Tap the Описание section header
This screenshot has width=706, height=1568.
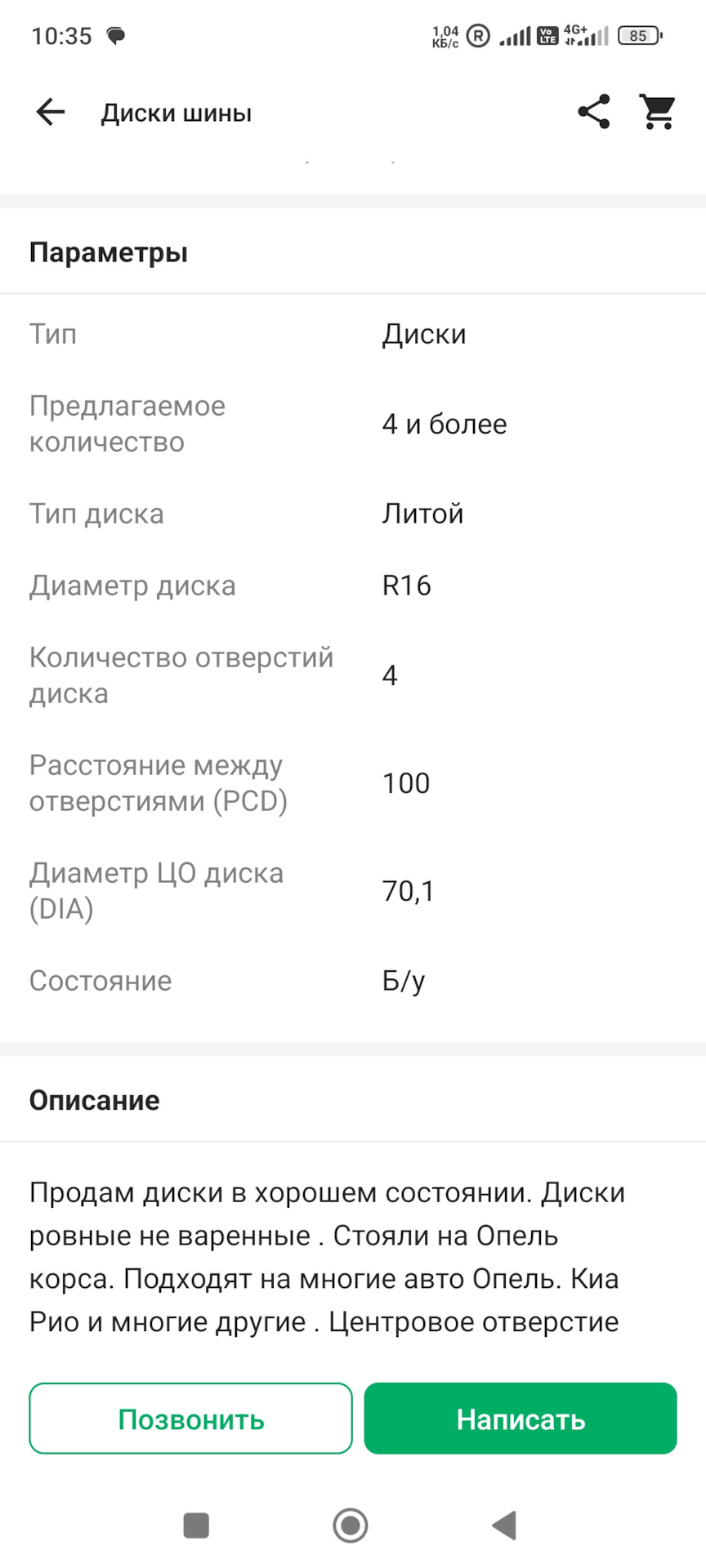click(95, 1100)
